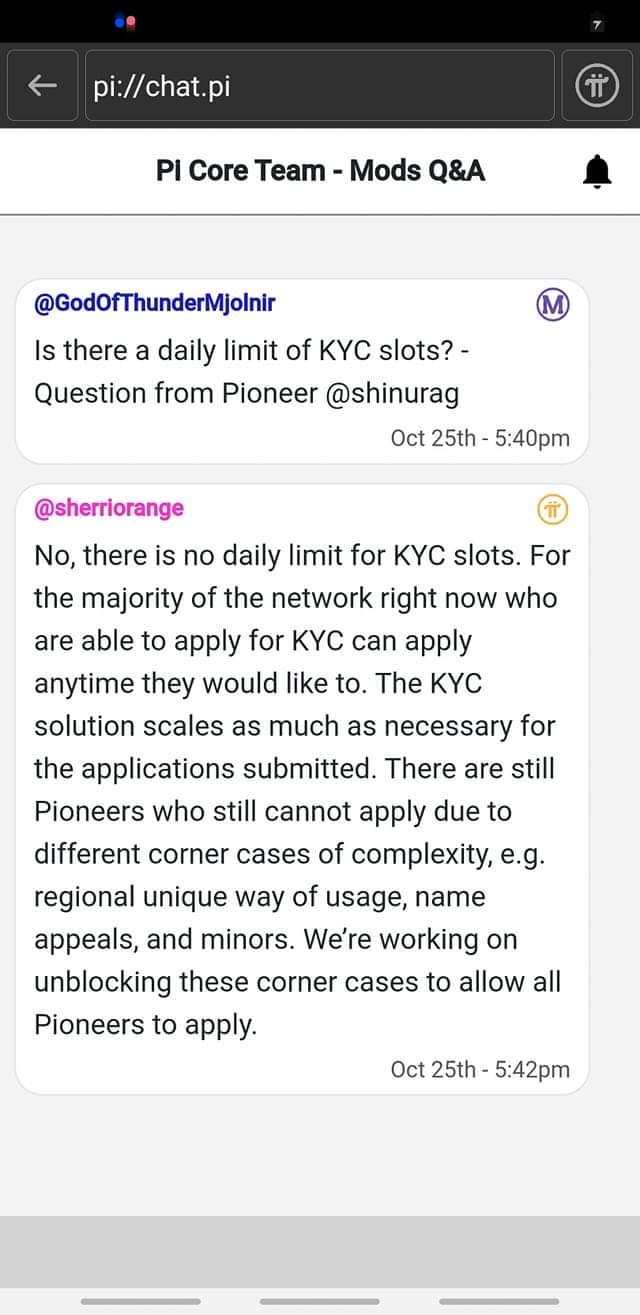Click the orange Pi badge next to @sherriorange
The width and height of the screenshot is (640, 1315).
tap(552, 510)
